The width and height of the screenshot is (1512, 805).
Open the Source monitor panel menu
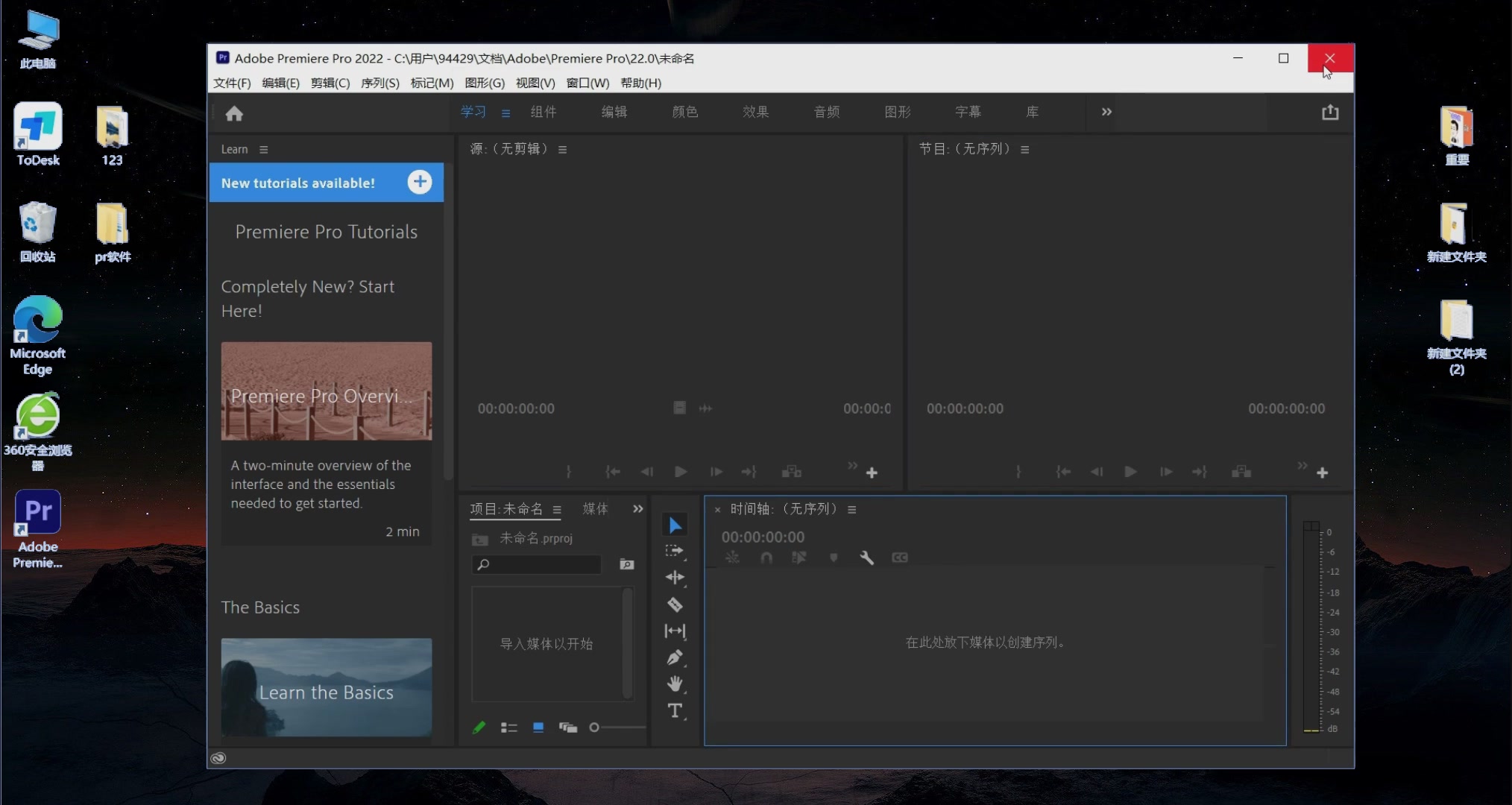point(562,150)
